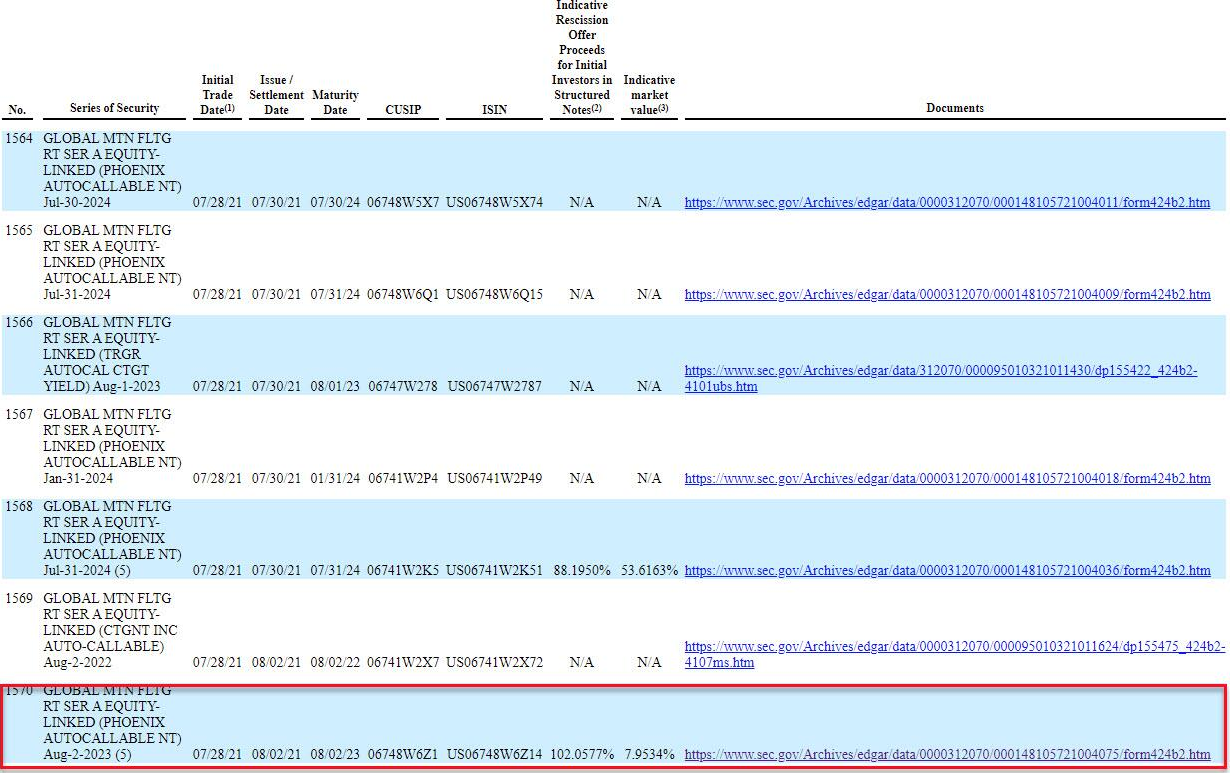The height and width of the screenshot is (773, 1230).
Task: Click the Initial Trade Date column header
Action: click(217, 95)
